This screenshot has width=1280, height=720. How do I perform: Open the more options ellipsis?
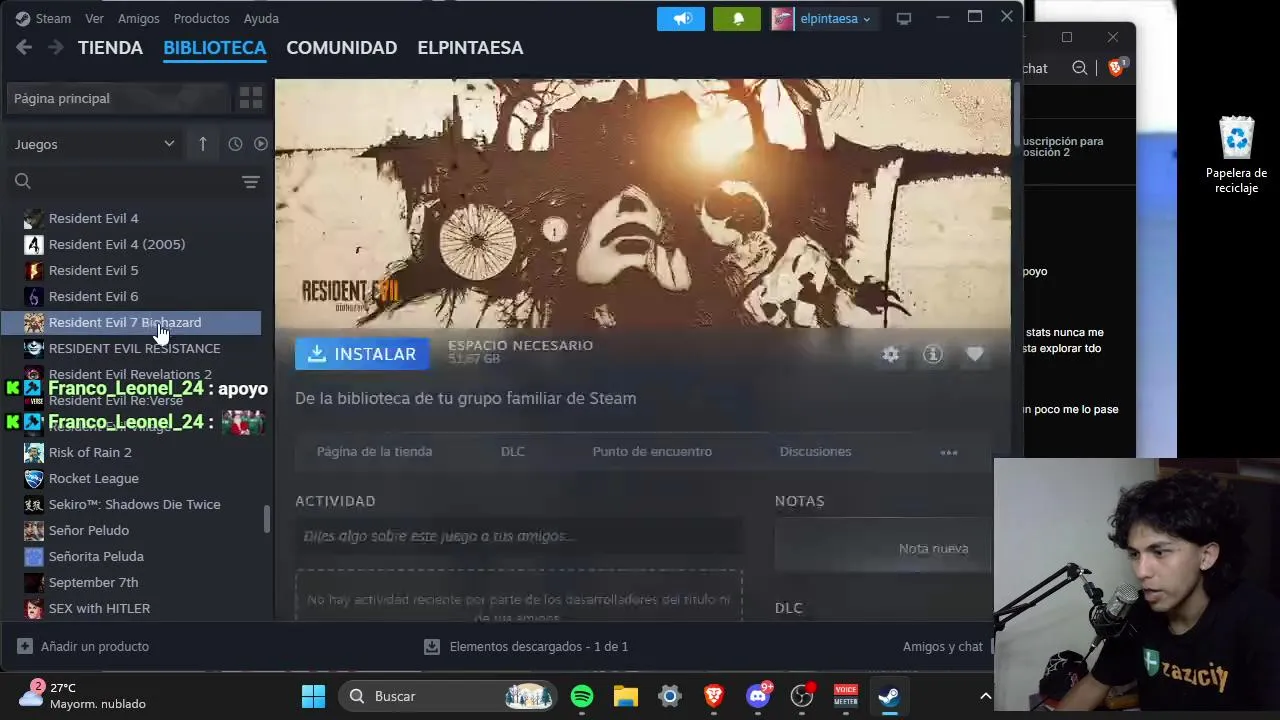pos(949,452)
